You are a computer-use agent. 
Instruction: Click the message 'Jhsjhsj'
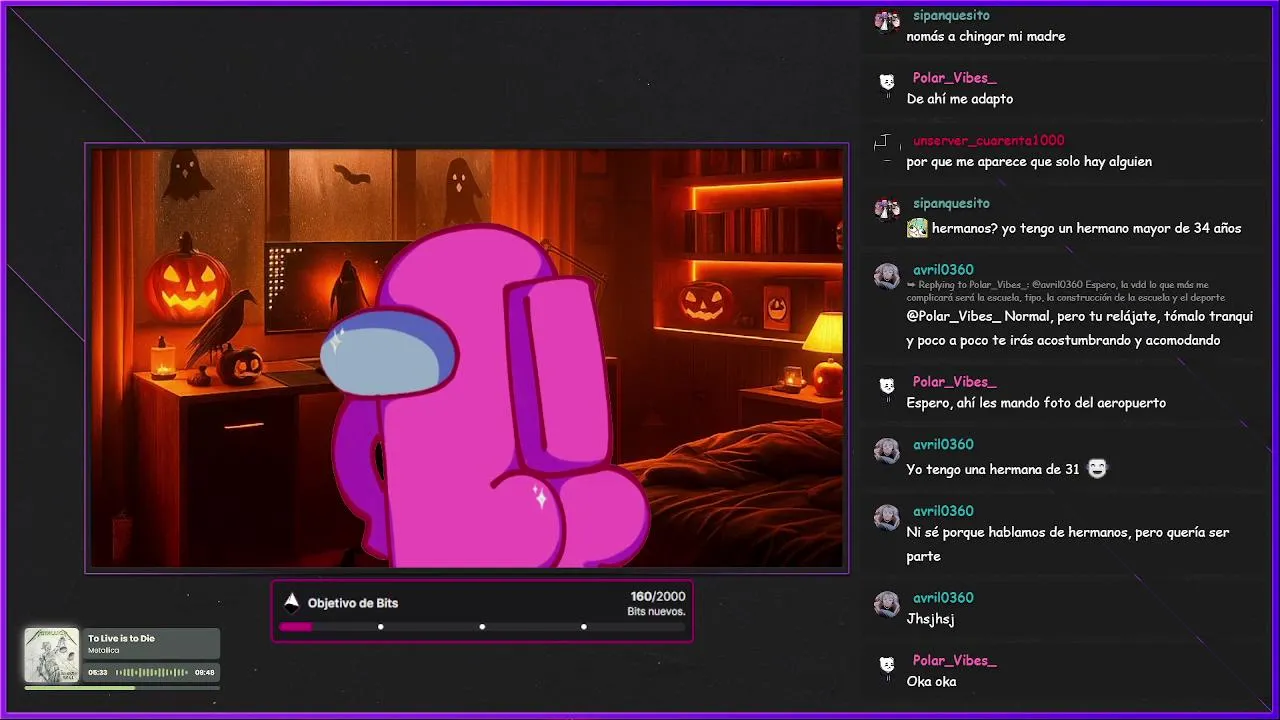point(930,619)
